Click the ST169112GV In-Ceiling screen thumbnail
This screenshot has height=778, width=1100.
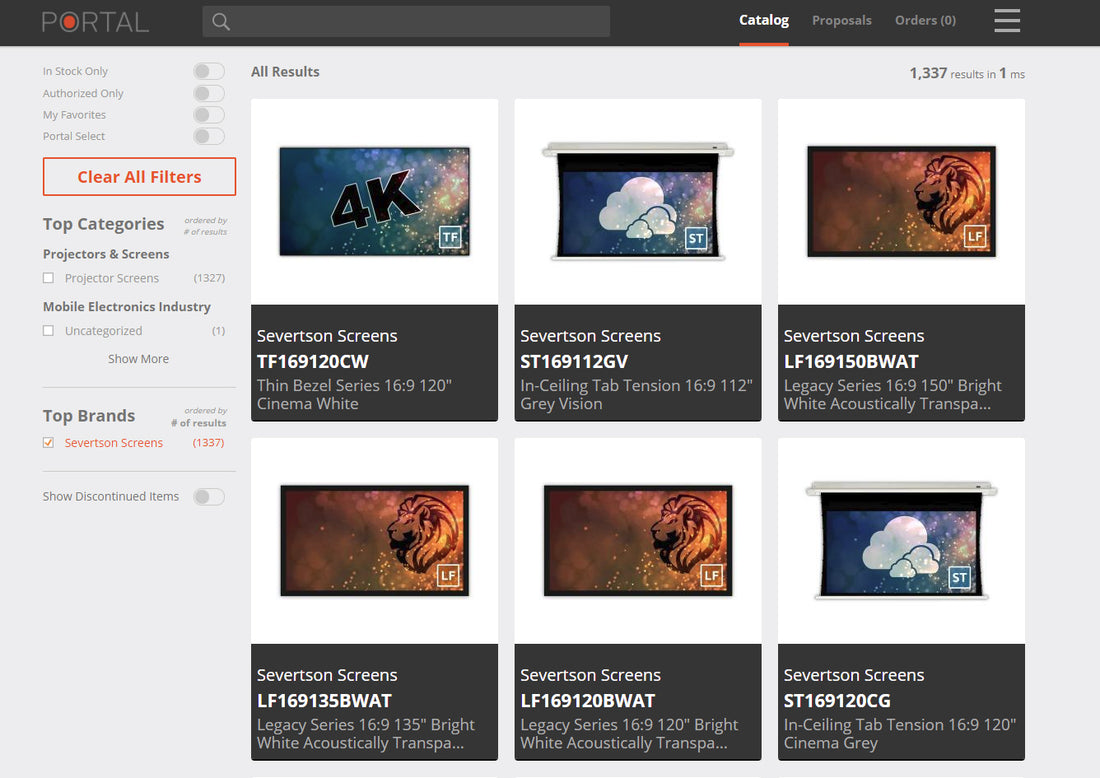click(x=637, y=200)
